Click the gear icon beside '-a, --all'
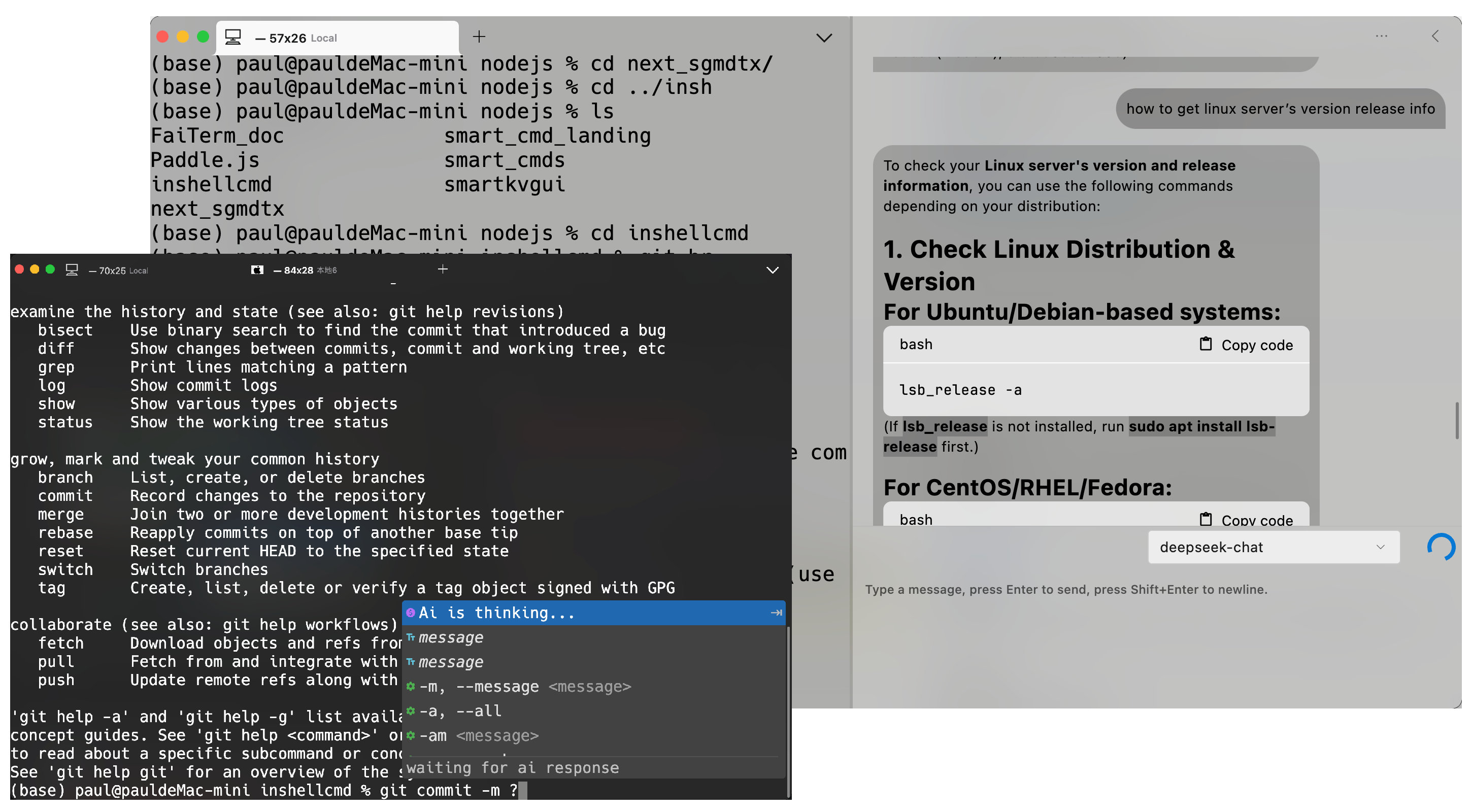 tap(410, 711)
